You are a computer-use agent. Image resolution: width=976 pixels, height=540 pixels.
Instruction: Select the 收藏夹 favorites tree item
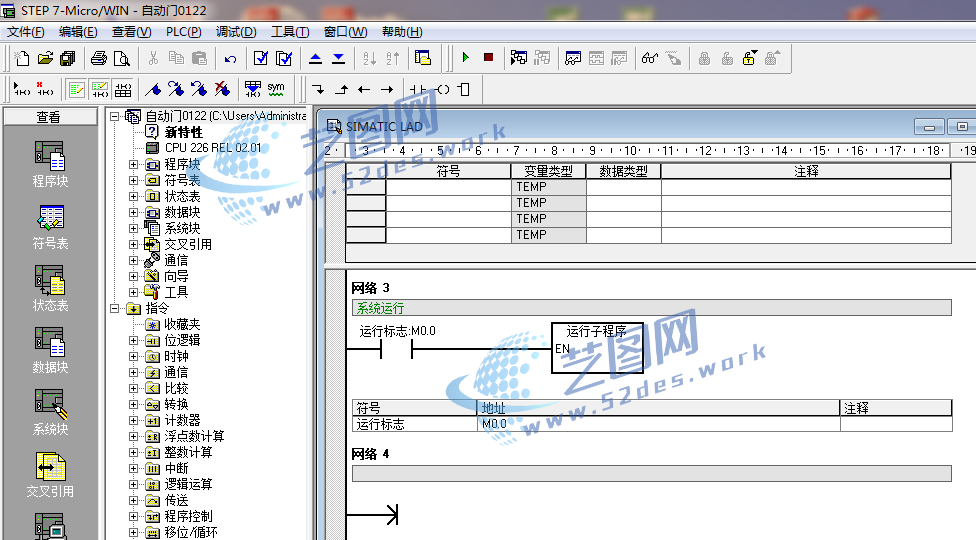pos(182,324)
